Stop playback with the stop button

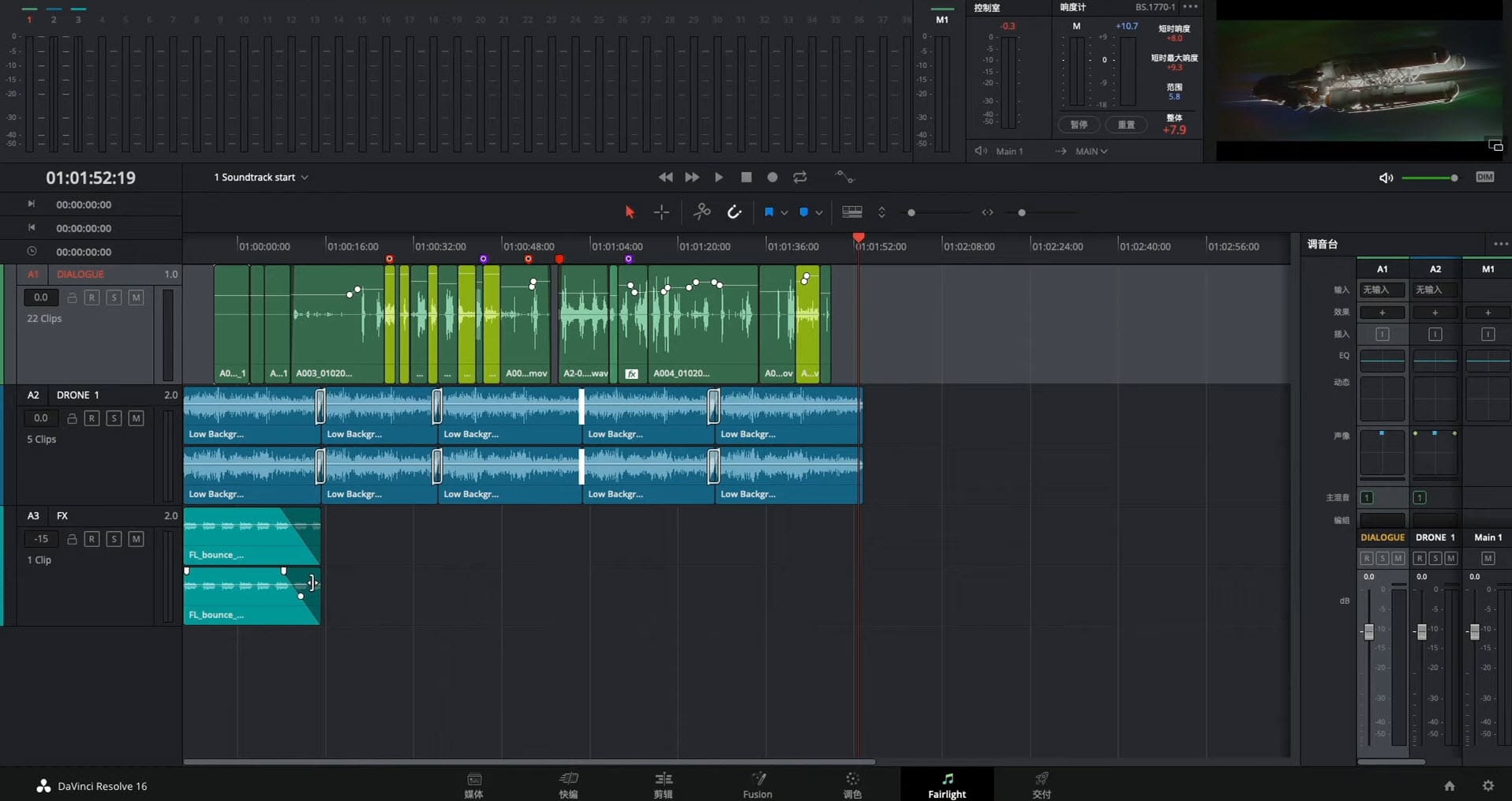(746, 178)
